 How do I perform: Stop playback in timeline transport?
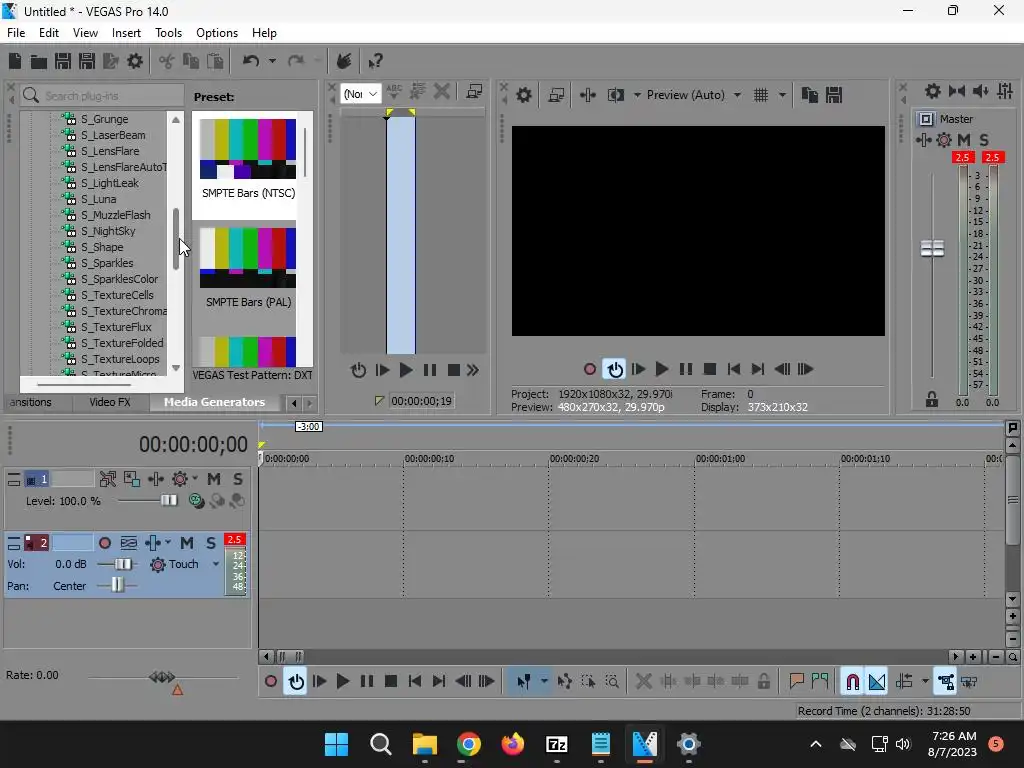pos(391,682)
